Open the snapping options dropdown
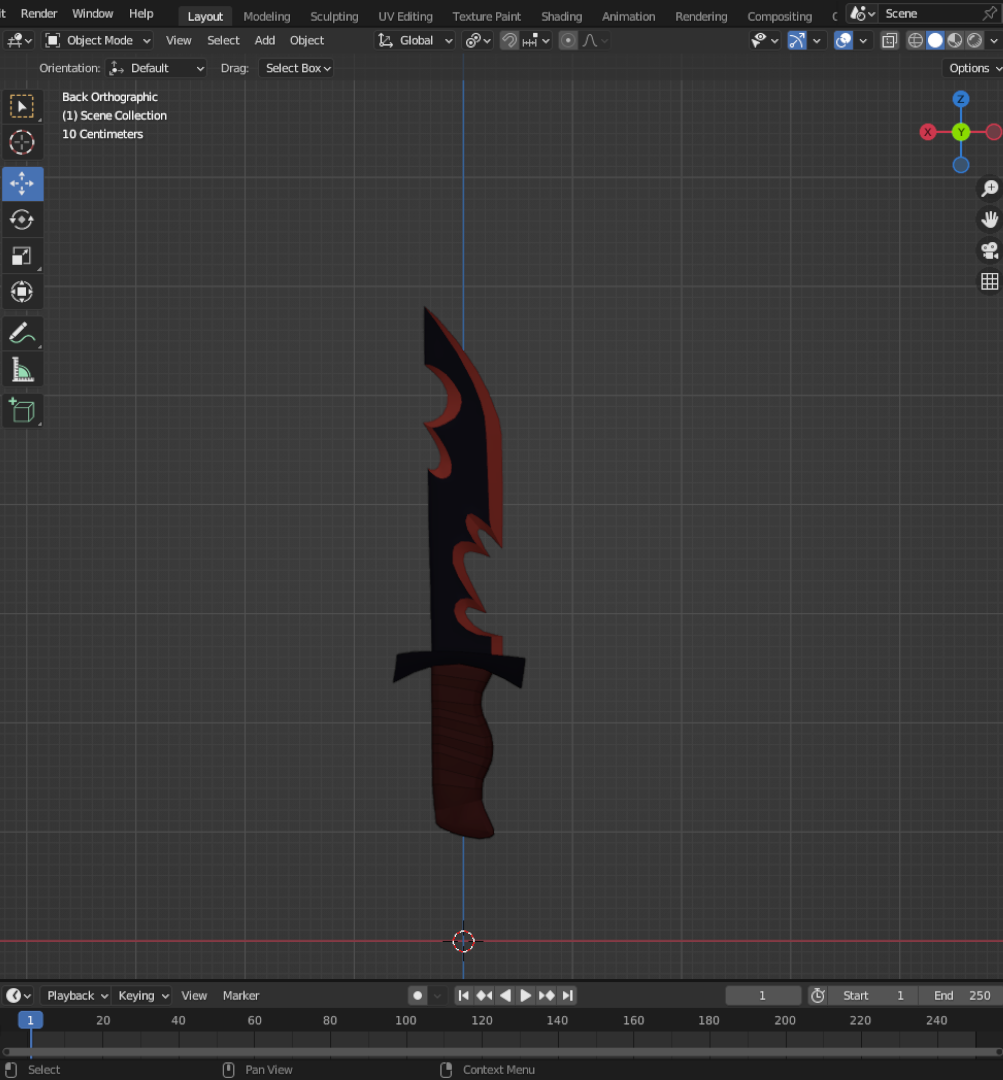 pos(537,41)
